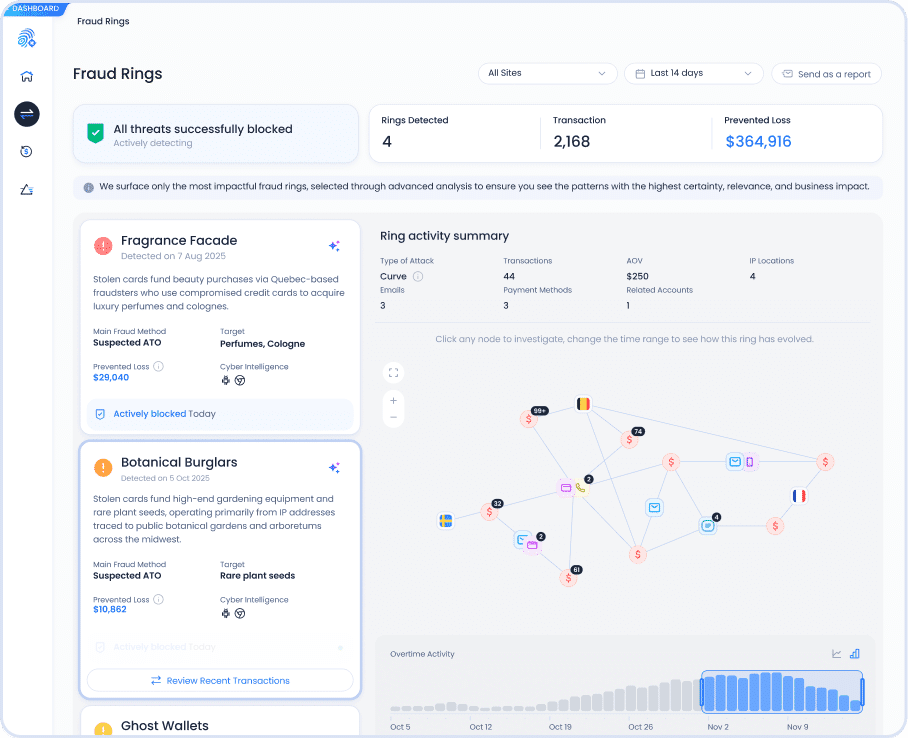The image size is (908, 738).
Task: Open the triangle alerts icon in sidebar
Action: pos(27,189)
